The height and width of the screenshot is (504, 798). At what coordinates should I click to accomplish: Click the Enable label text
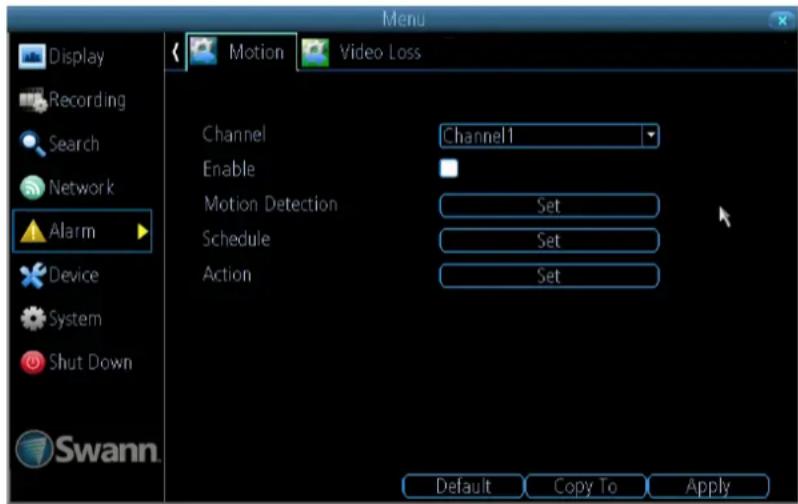tap(229, 169)
